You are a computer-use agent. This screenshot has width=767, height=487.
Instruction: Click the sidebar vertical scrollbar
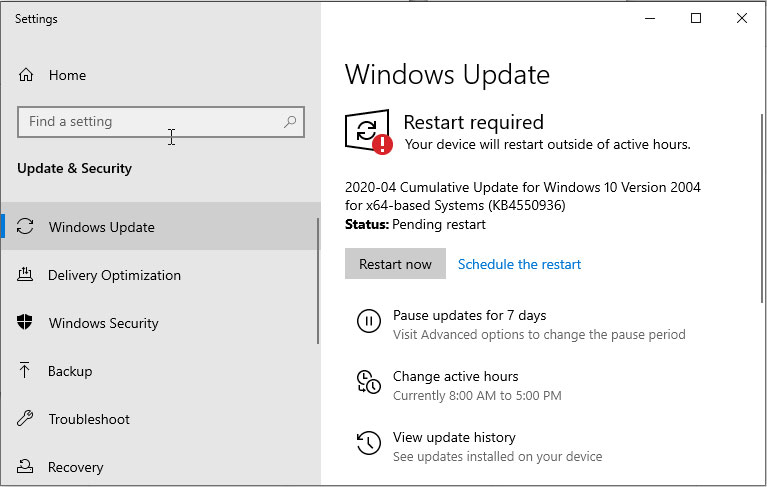[318, 281]
